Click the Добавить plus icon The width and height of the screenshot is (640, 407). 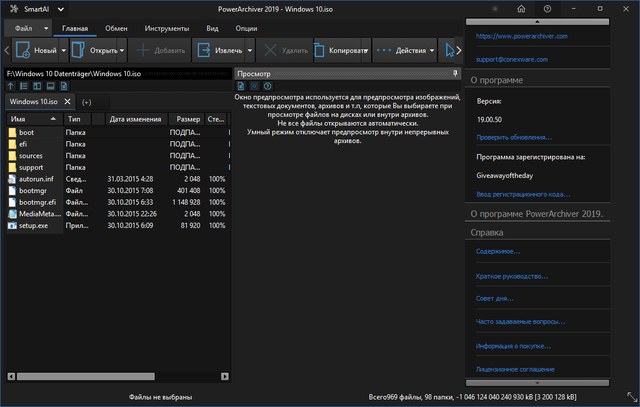click(x=143, y=50)
